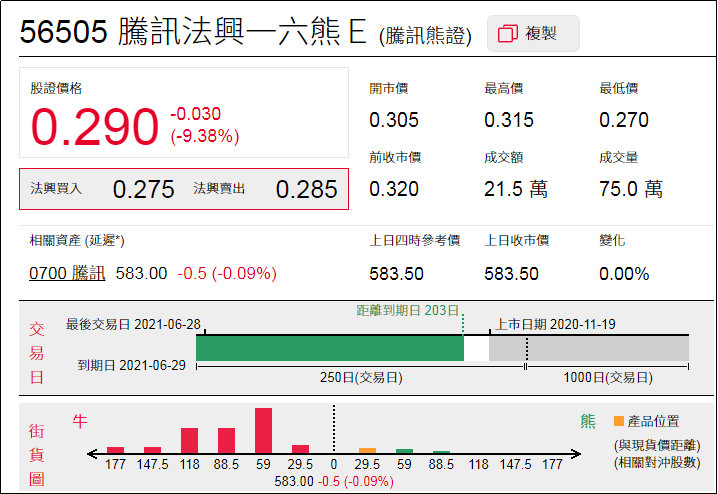718x494 pixels.
Task: Click the red bull bar at 118
Action: (189, 440)
